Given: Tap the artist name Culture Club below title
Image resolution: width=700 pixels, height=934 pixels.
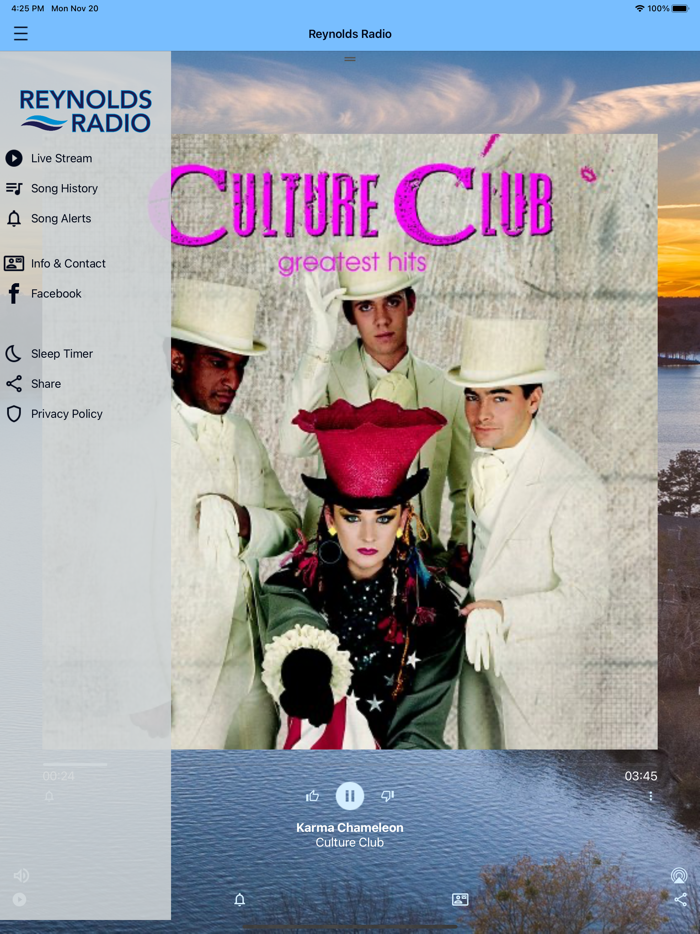Looking at the screenshot, I should click(350, 842).
